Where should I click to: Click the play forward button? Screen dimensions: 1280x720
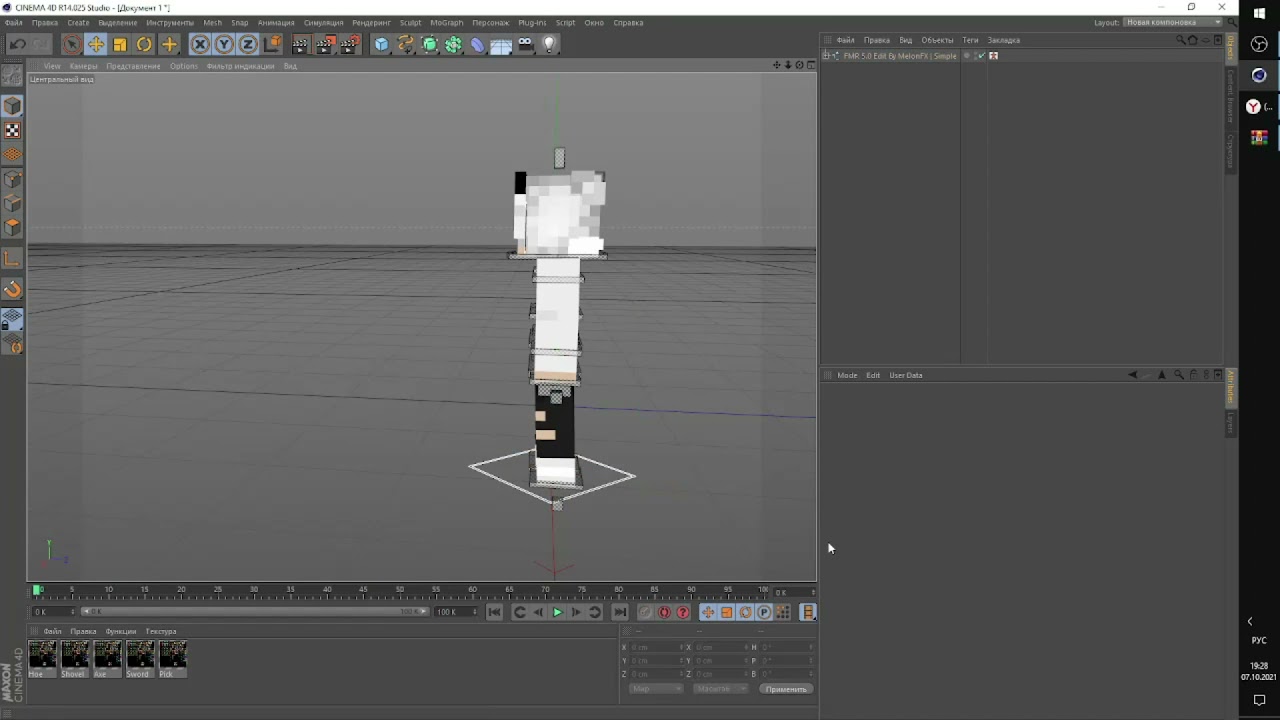tap(557, 612)
